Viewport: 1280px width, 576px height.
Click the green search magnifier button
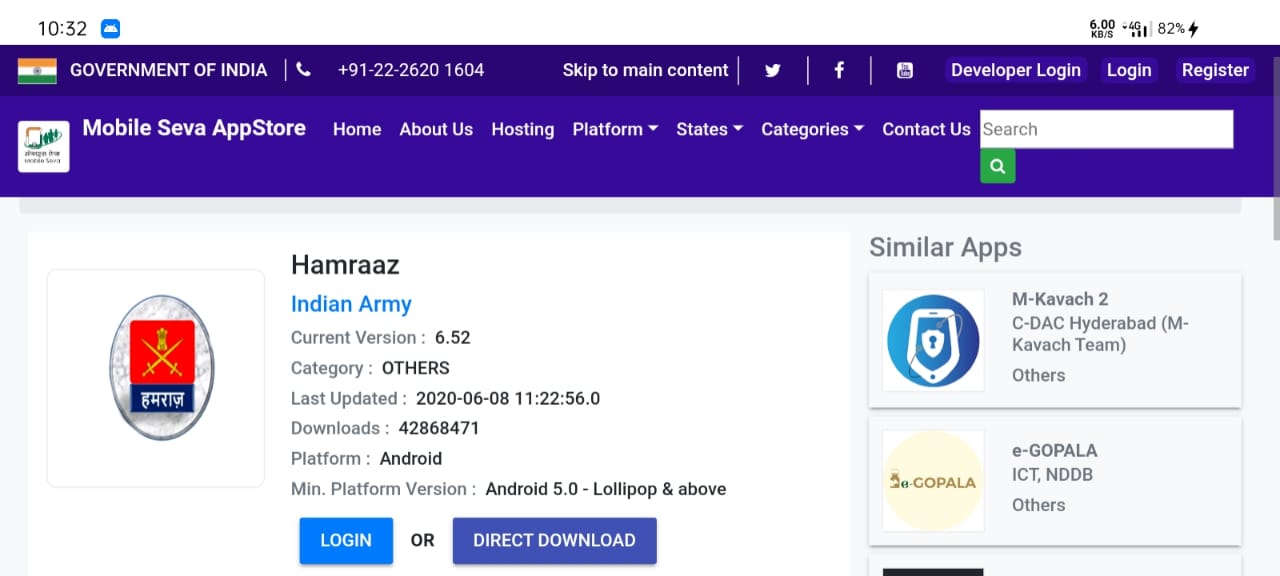pos(997,166)
